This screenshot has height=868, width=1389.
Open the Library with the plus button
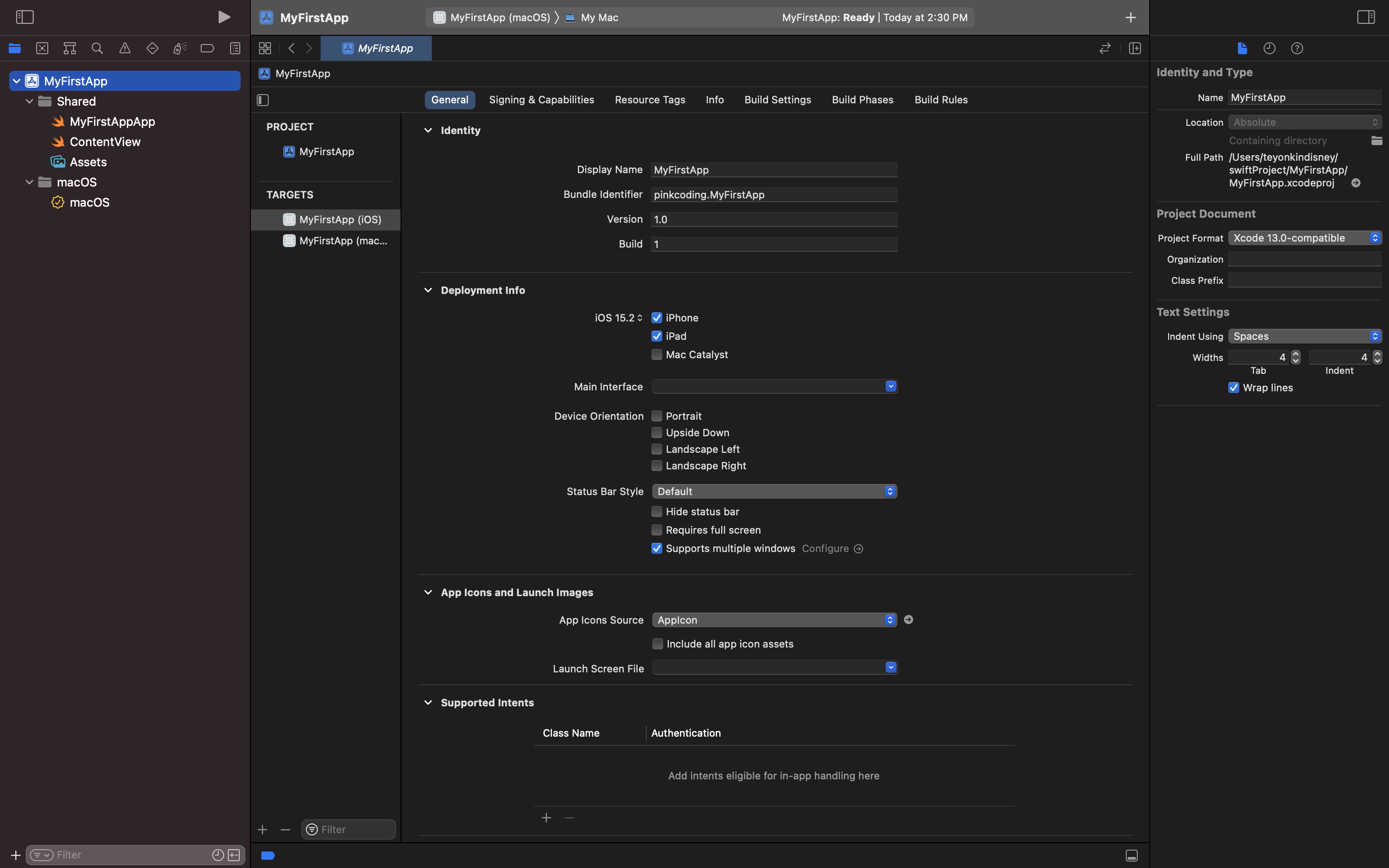(x=1131, y=17)
